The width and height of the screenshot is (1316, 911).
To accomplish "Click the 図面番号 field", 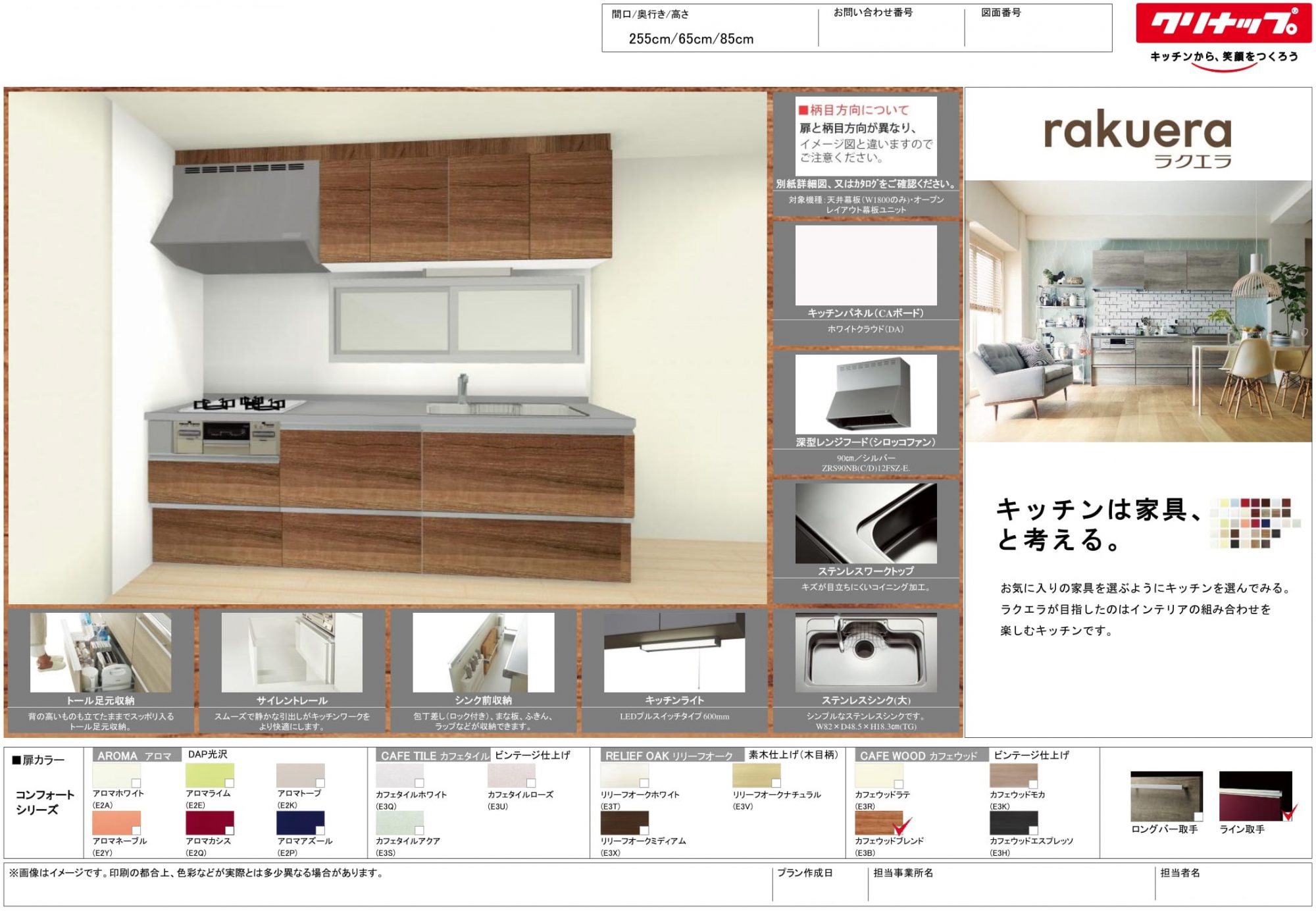I will coord(1038,28).
